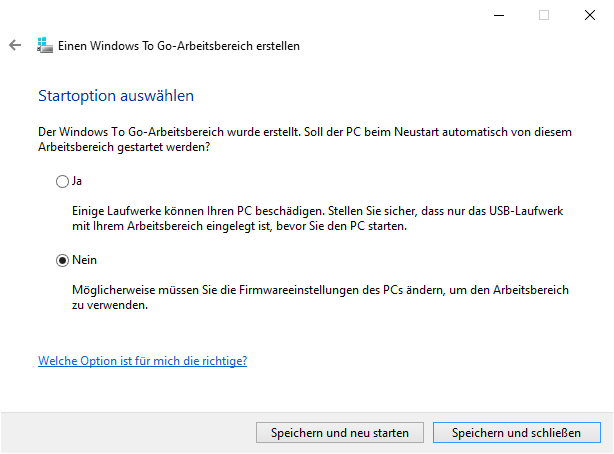This screenshot has width=614, height=454.
Task: Minimize the wizard window
Action: 498,15
